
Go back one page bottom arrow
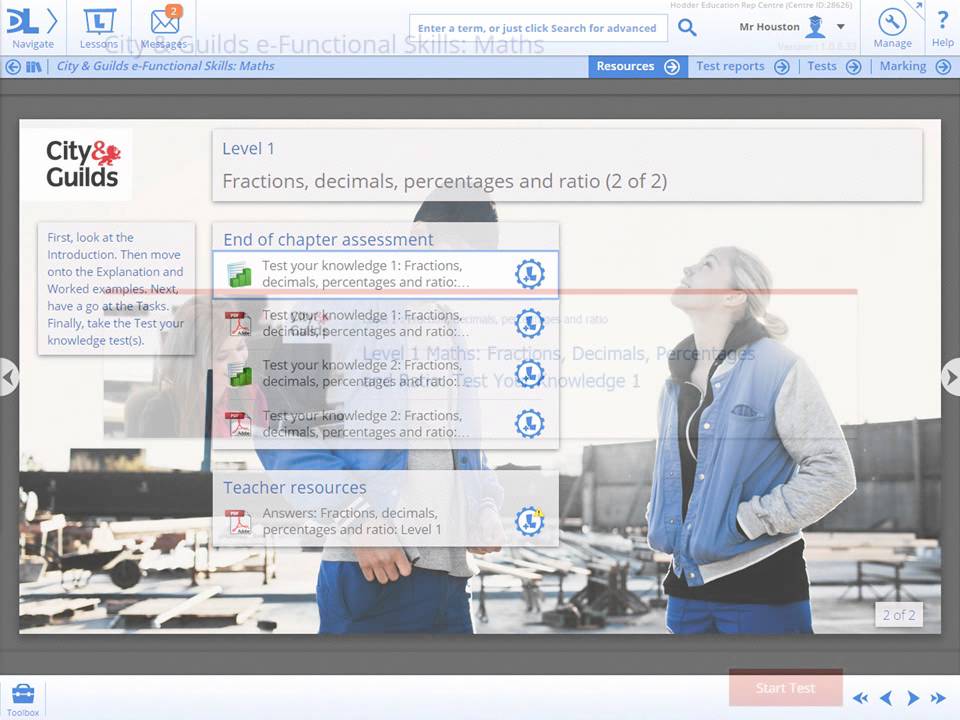coord(885,698)
